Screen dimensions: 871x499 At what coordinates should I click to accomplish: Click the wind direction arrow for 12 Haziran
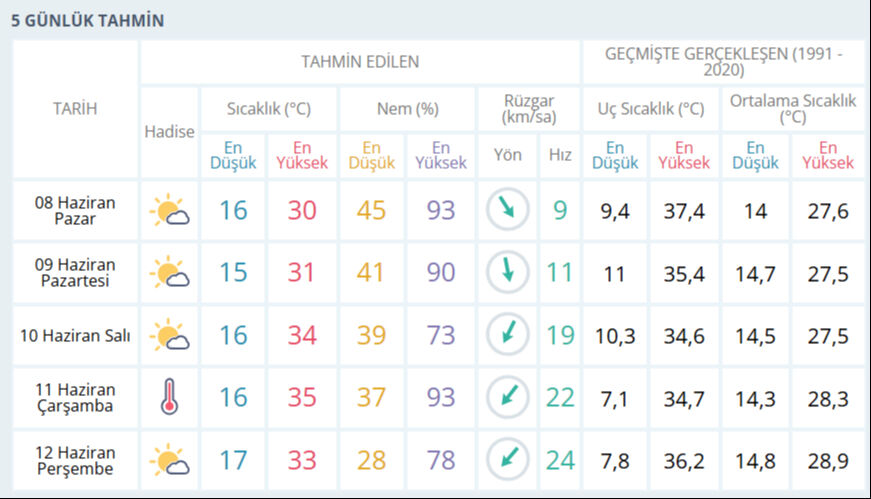(x=507, y=459)
